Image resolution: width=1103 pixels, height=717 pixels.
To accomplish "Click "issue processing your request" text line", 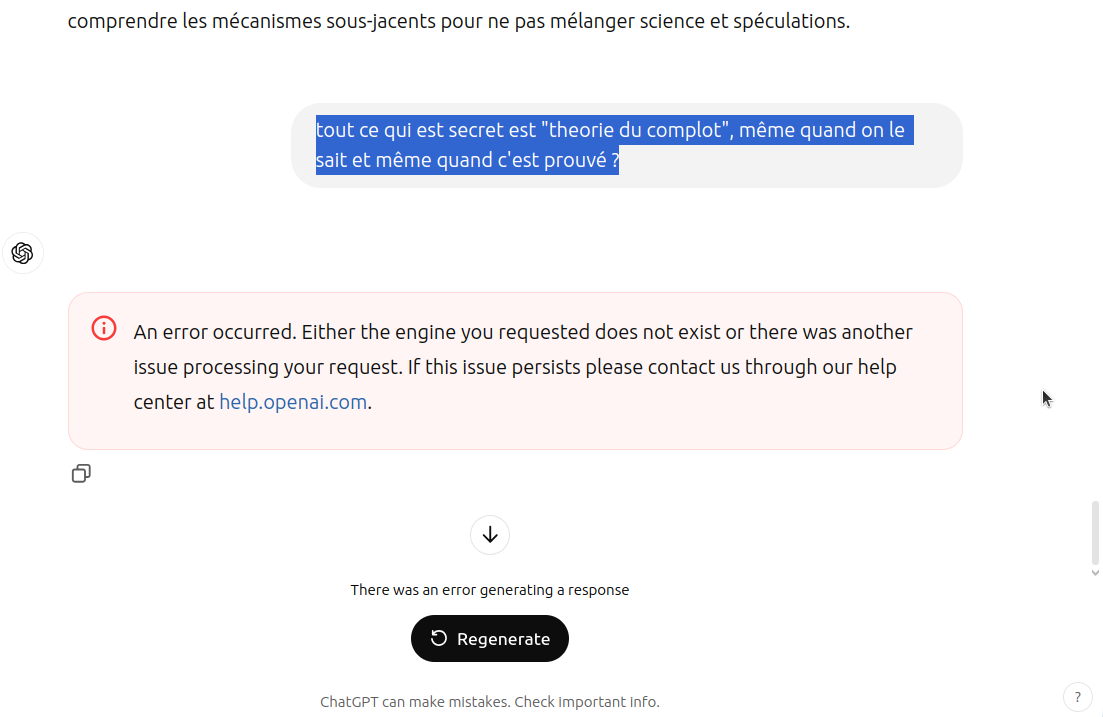I will pos(514,367).
